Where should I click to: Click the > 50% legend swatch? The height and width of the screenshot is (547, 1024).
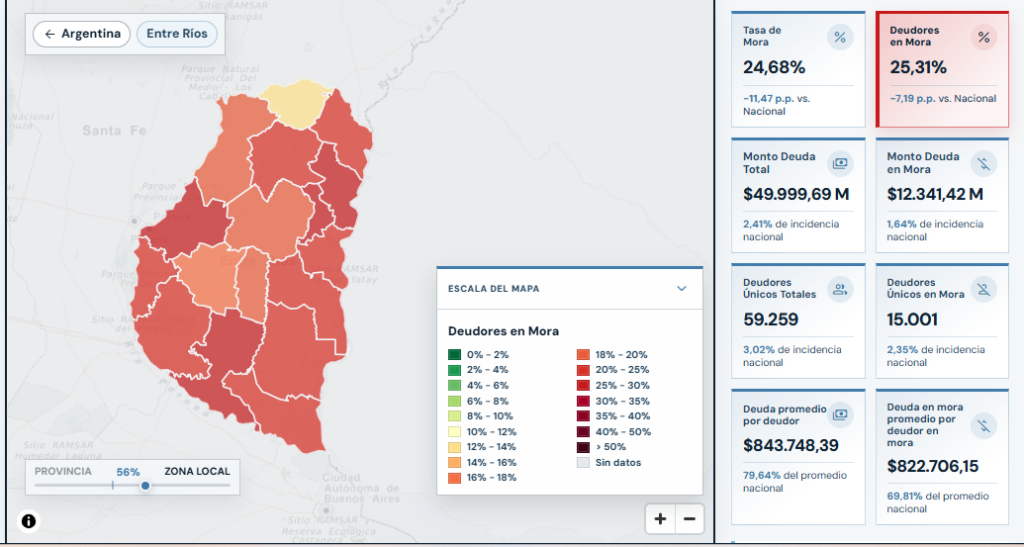583,447
